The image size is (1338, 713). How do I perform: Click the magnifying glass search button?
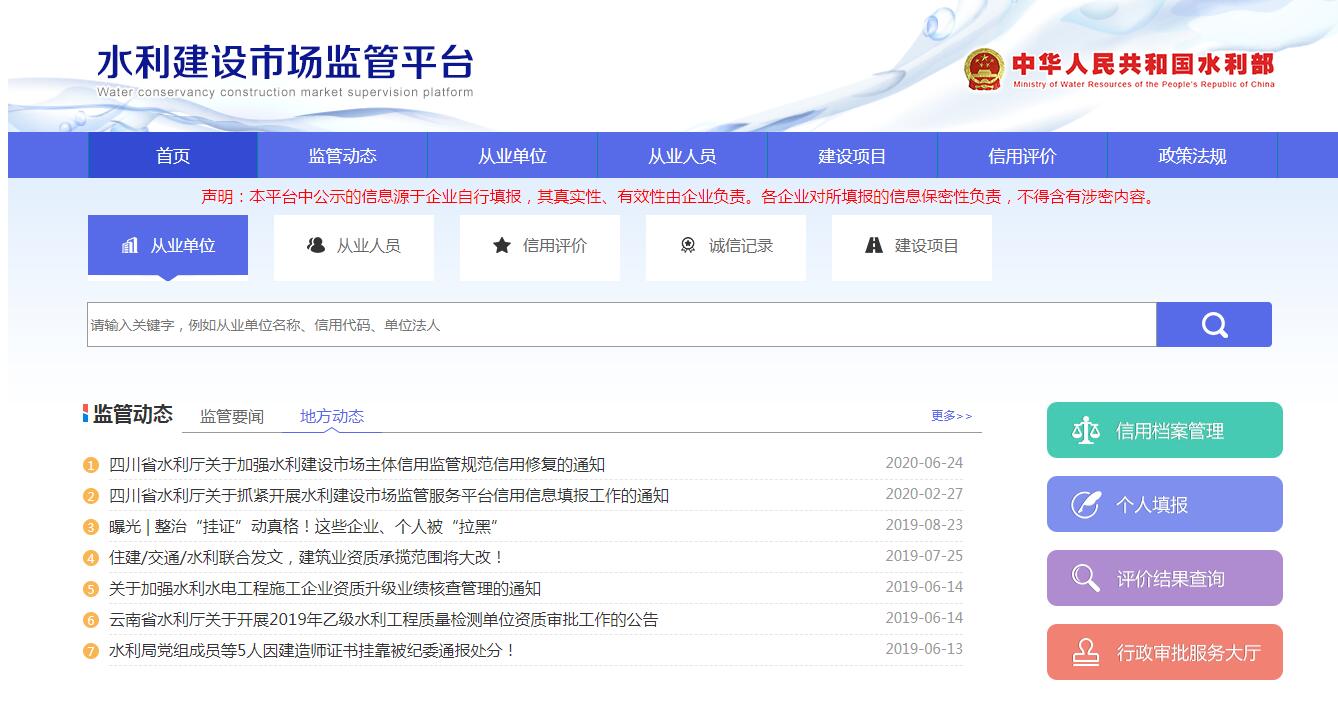point(1213,325)
